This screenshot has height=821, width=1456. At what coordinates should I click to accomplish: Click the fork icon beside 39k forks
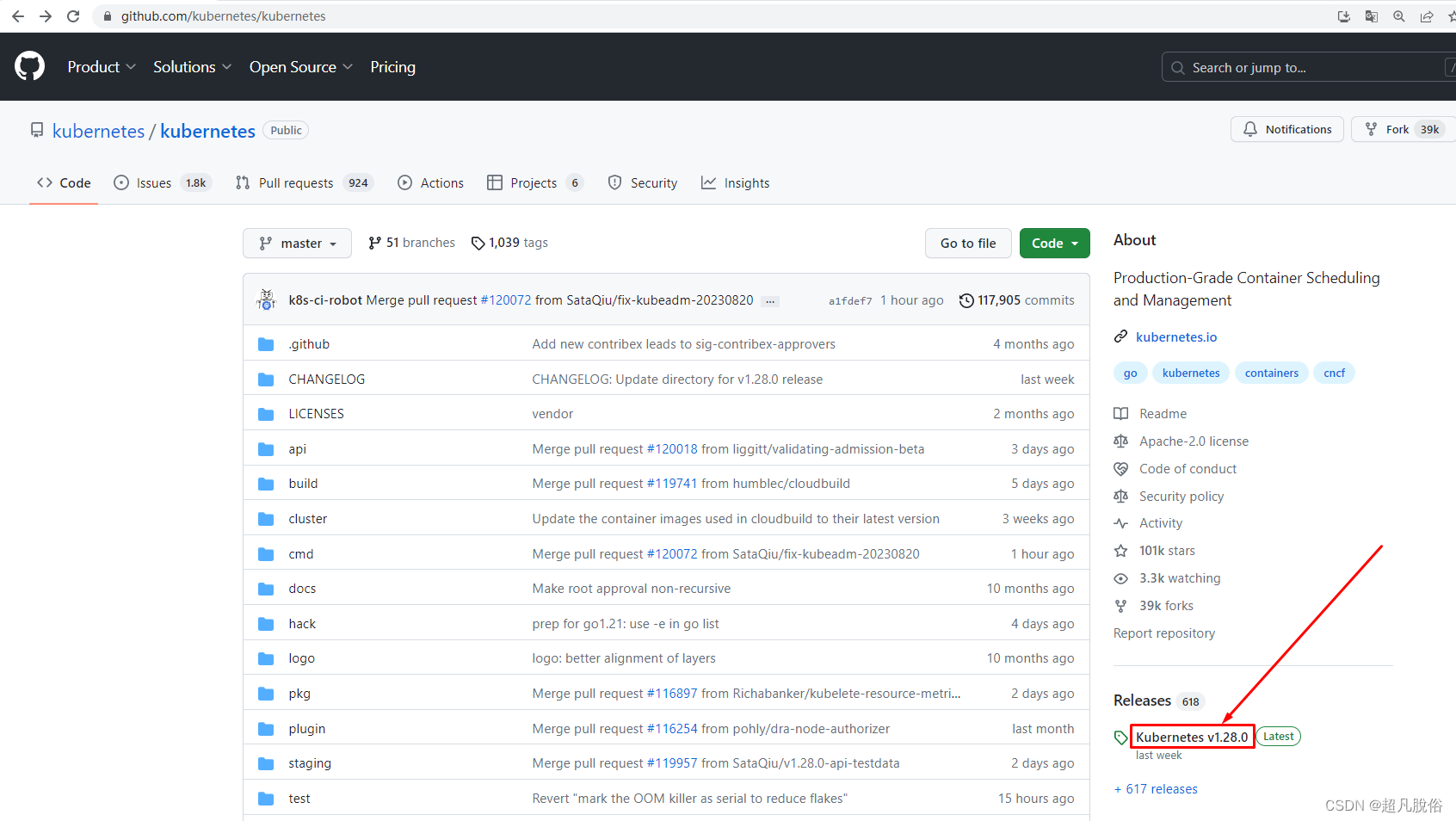click(1120, 606)
